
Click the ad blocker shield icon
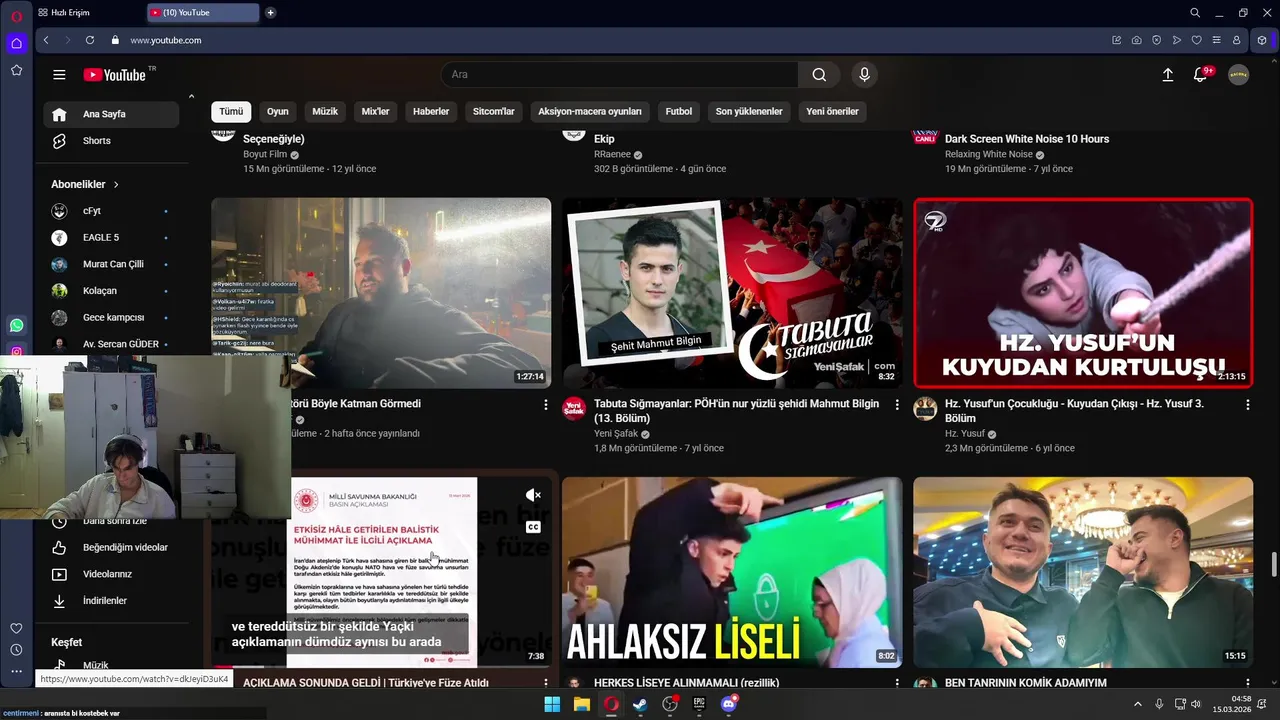tap(1156, 40)
